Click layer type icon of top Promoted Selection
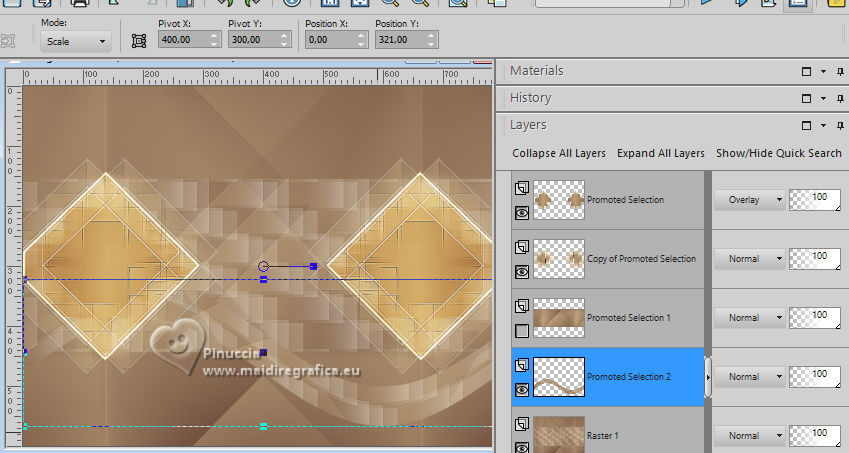 (x=521, y=188)
